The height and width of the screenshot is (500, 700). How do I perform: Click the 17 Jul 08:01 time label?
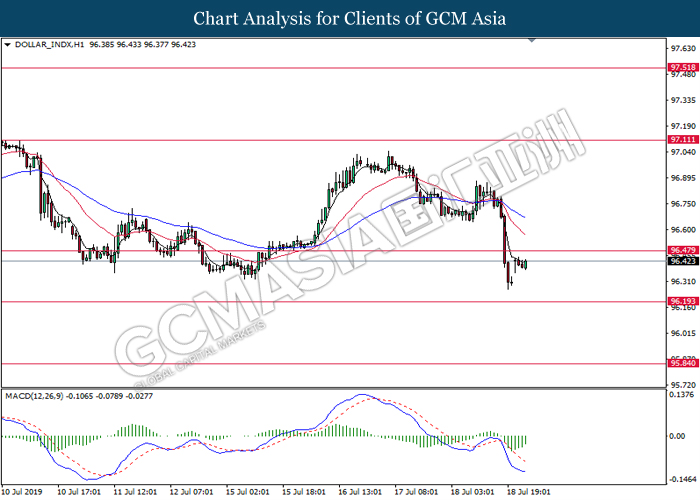point(417,492)
